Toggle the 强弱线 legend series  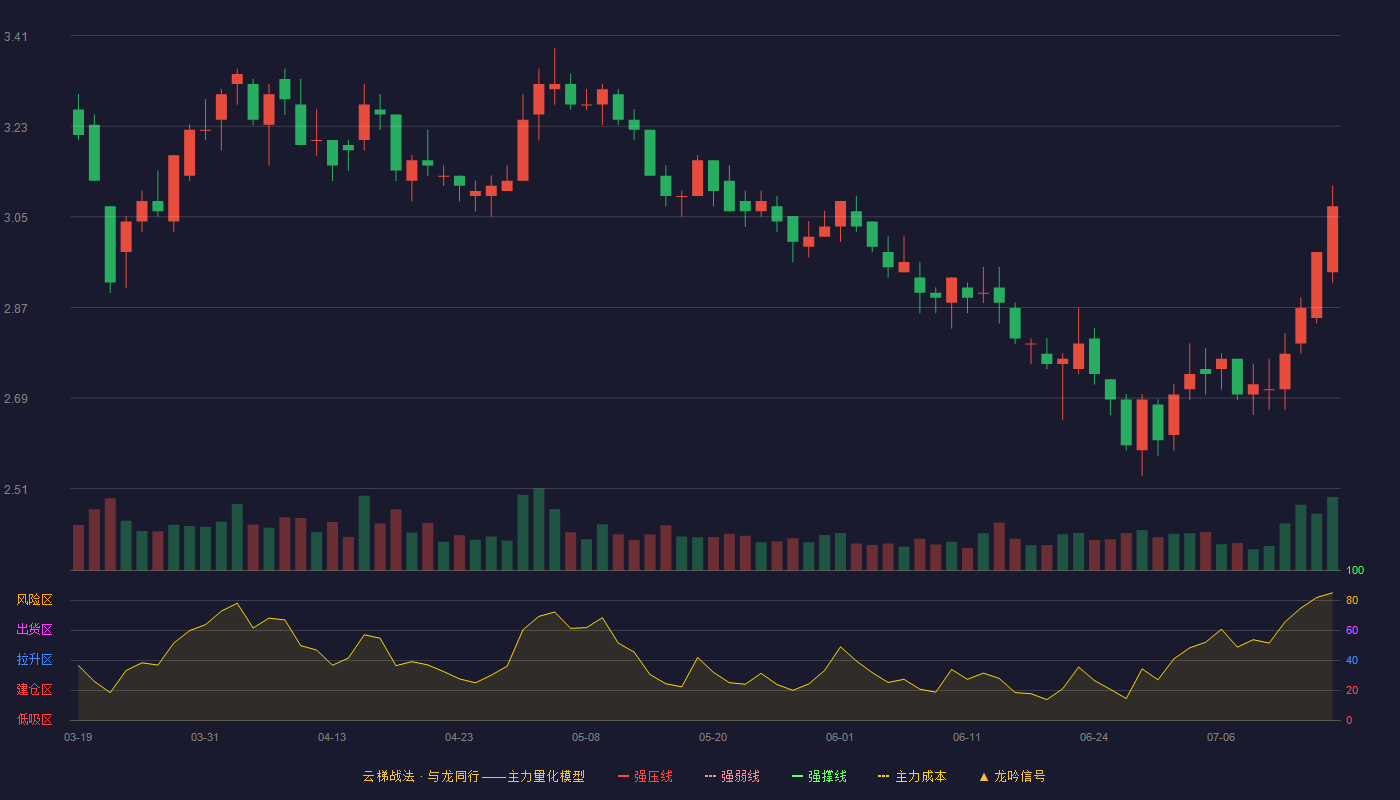coord(732,776)
